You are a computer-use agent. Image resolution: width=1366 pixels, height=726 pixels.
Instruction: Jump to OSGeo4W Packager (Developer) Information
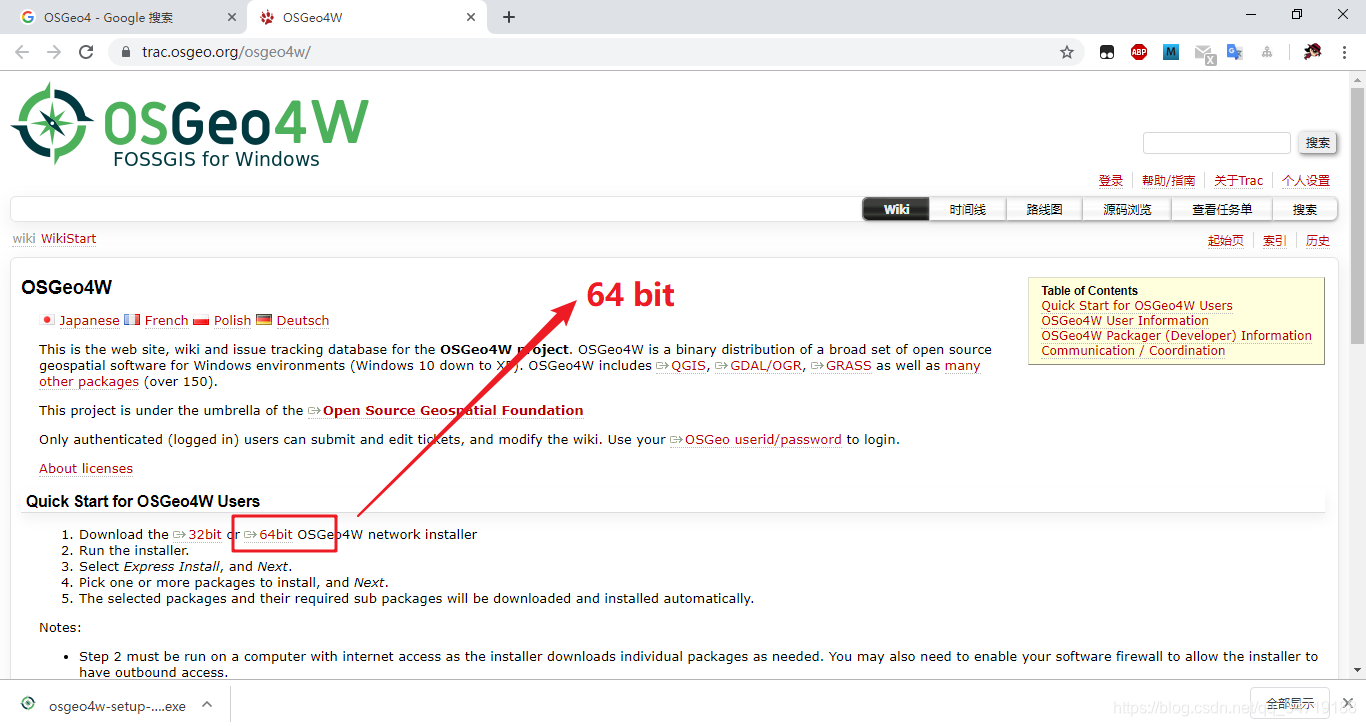coord(1176,336)
